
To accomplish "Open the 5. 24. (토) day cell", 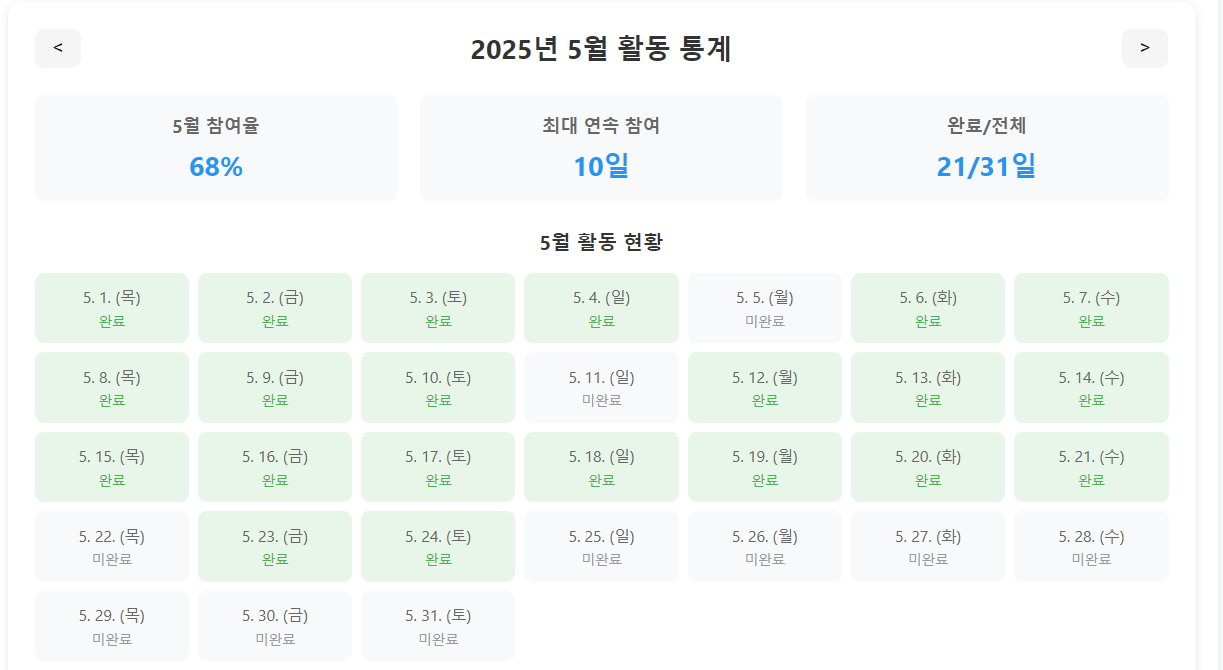I will coord(438,546).
